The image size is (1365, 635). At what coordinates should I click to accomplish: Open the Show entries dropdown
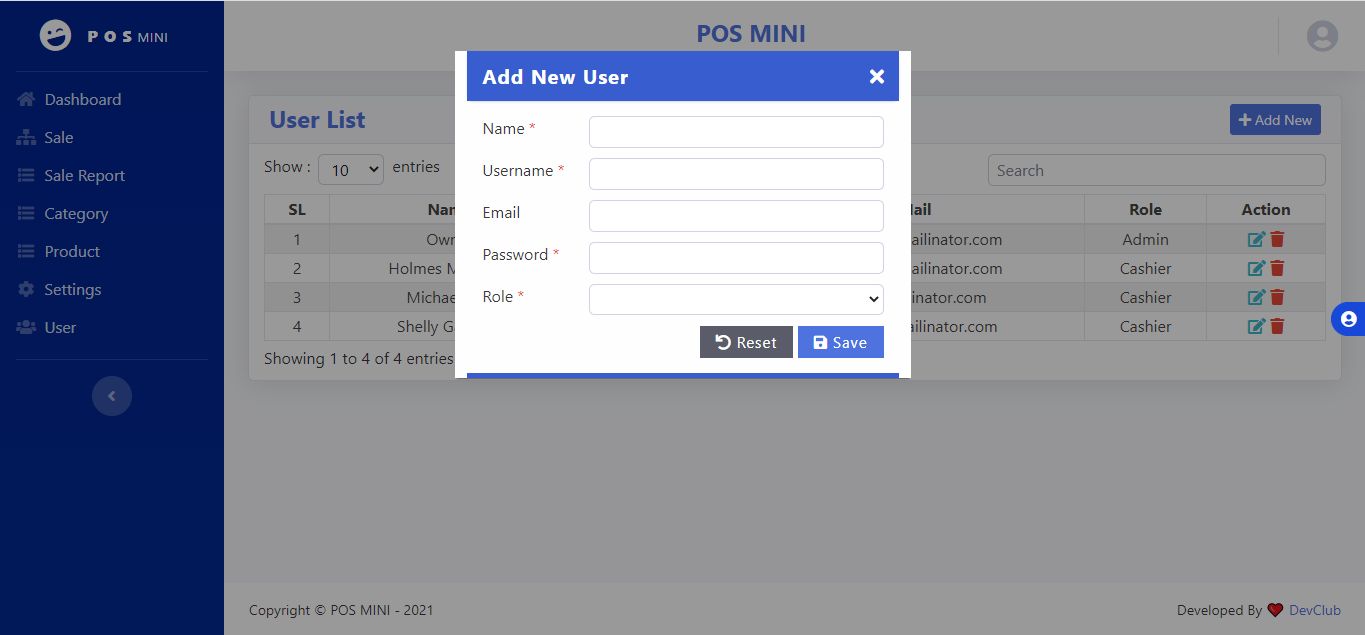(x=351, y=170)
